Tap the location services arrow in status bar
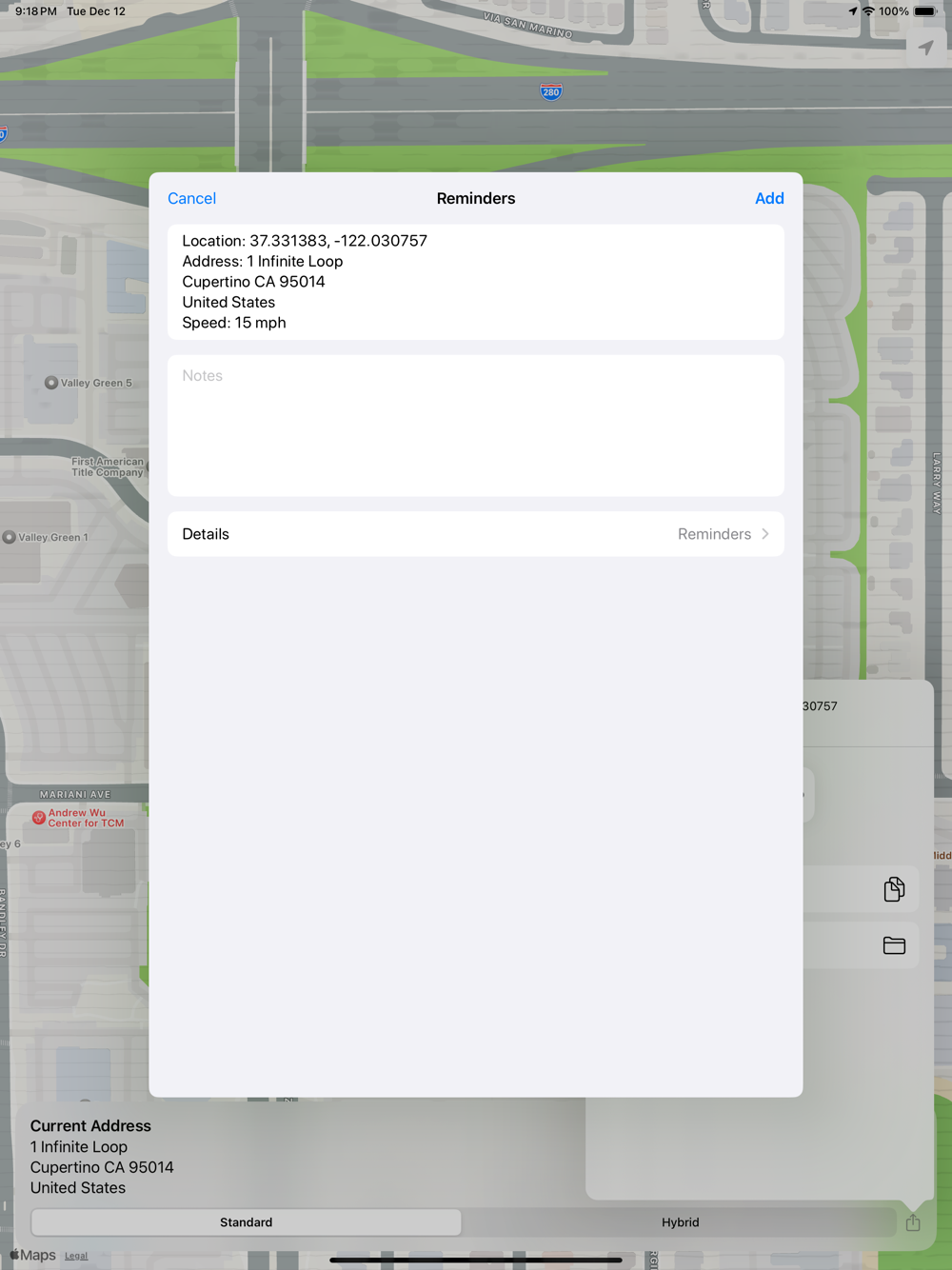Screen dimensions: 952x1270 pos(852,11)
